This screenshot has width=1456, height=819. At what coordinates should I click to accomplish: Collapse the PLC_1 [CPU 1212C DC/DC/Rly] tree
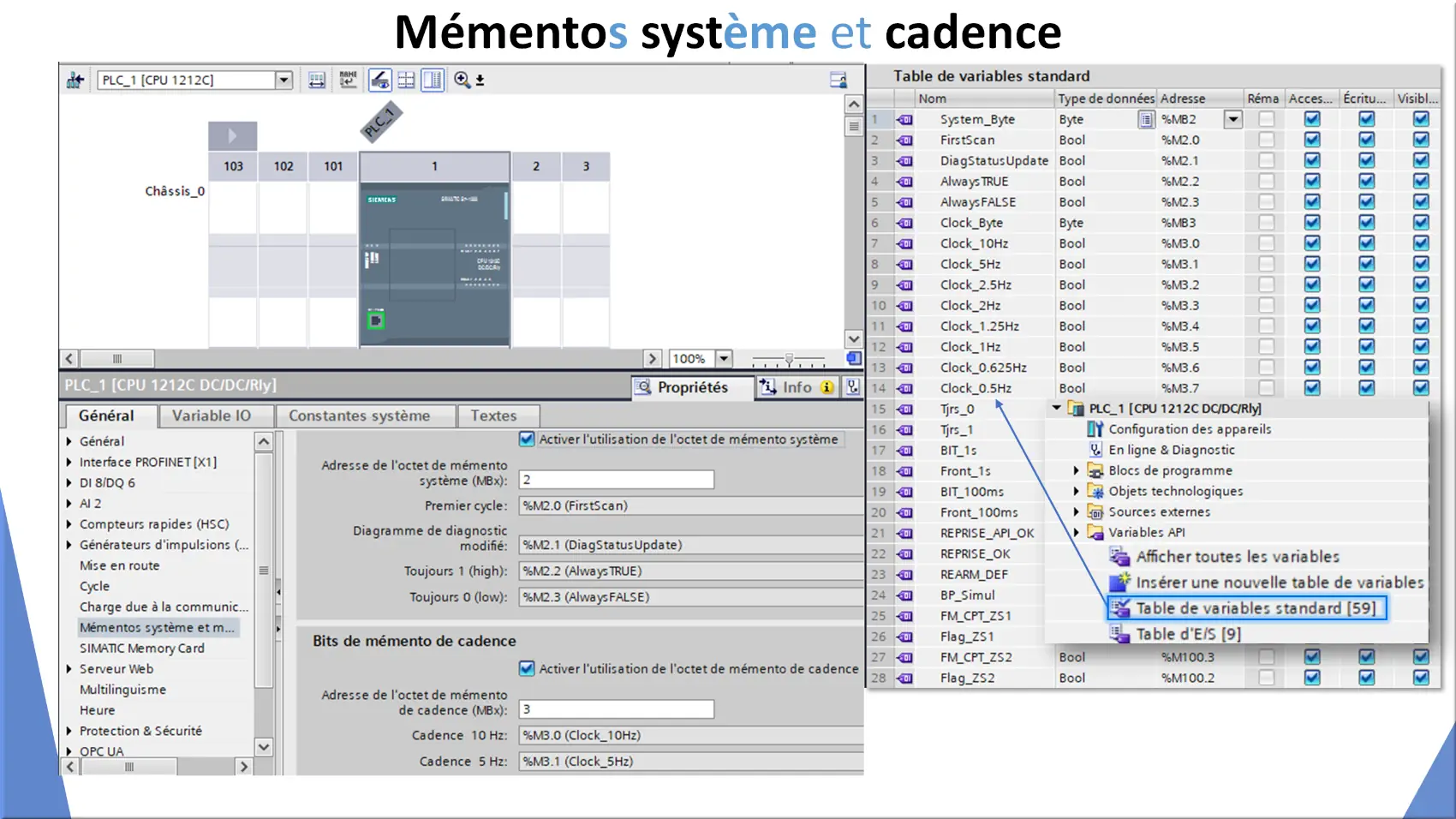1056,408
